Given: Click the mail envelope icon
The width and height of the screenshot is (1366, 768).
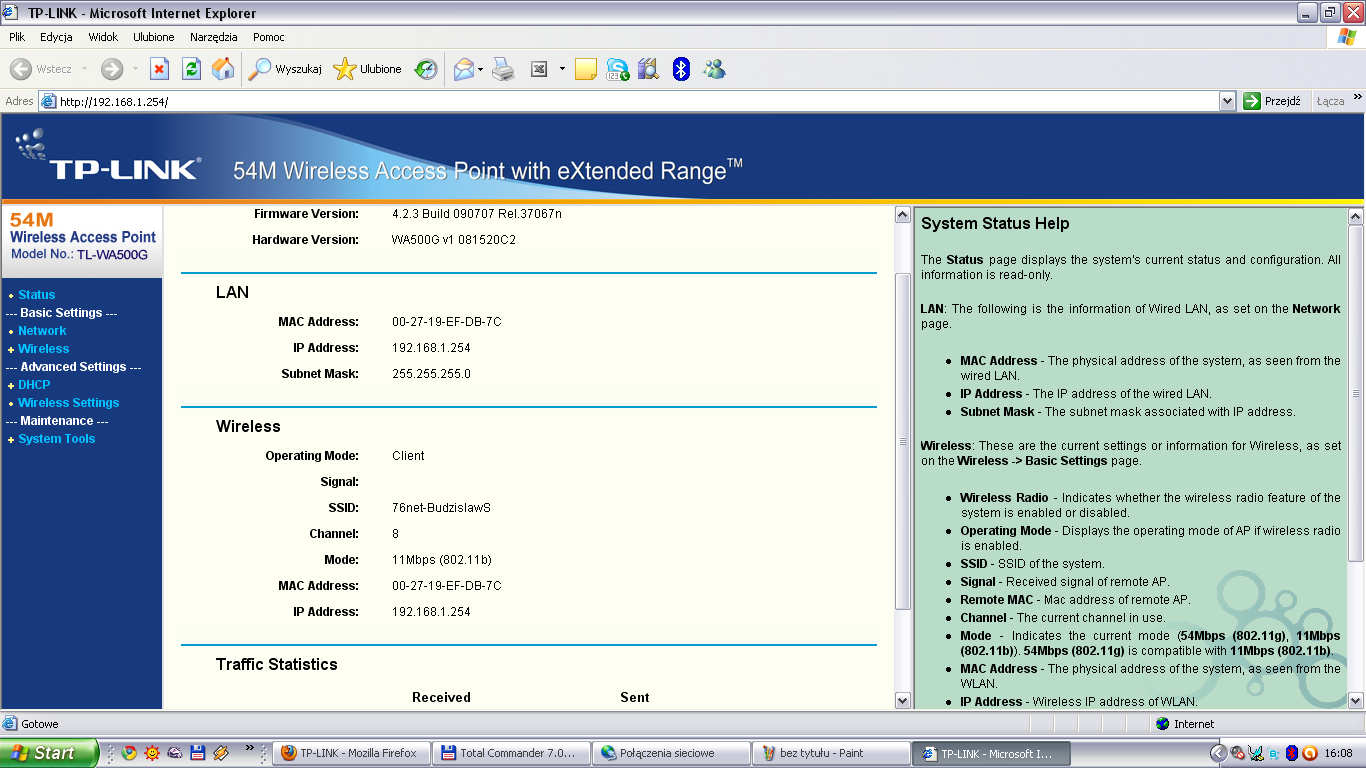Looking at the screenshot, I should coord(463,69).
